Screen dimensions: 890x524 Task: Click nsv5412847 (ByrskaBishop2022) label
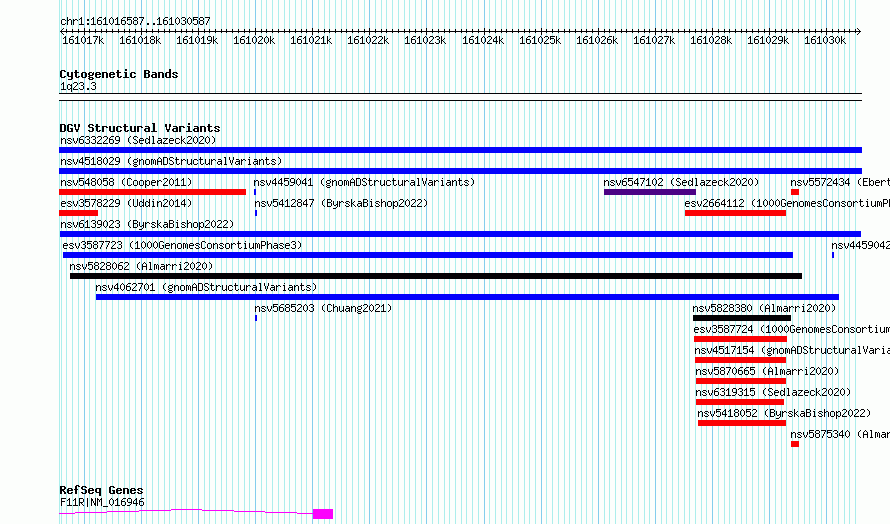[x=341, y=203]
